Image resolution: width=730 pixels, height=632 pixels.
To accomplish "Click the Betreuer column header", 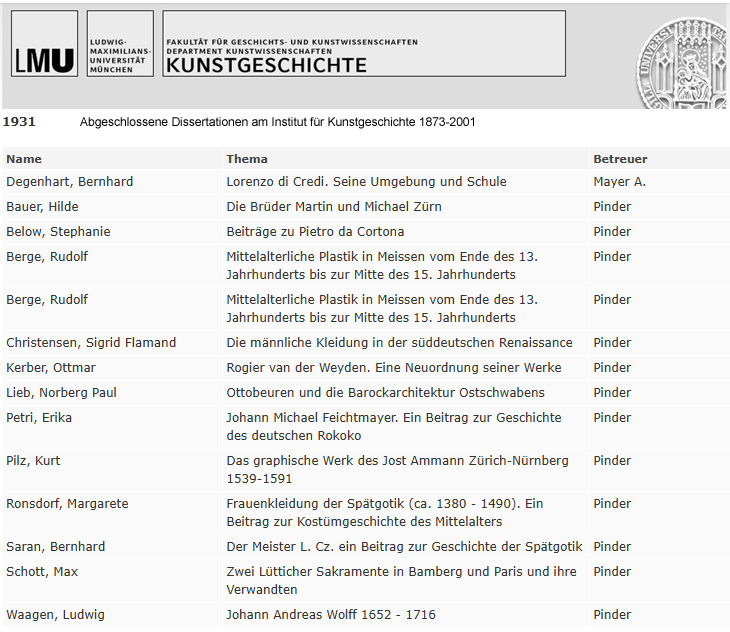I will 620,159.
